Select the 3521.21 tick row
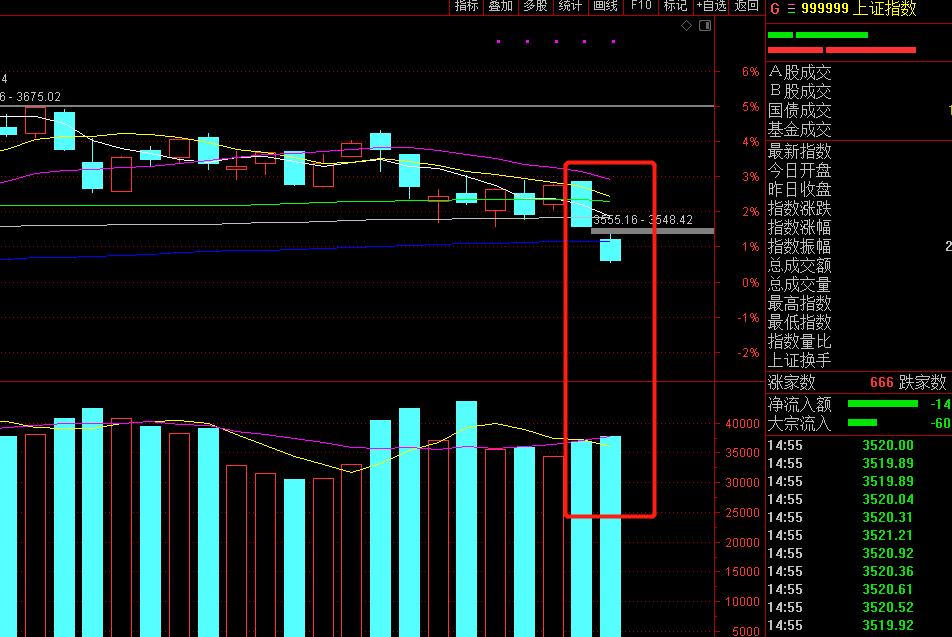Viewport: 952px width, 637px height. [887, 535]
